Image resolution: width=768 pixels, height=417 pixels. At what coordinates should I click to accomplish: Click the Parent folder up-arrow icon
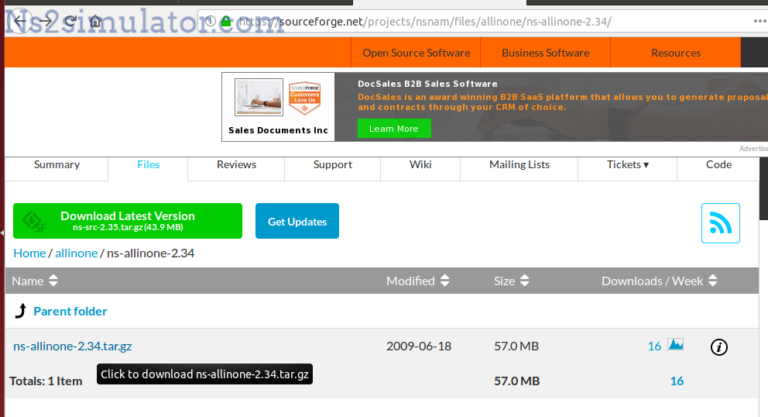(20, 311)
